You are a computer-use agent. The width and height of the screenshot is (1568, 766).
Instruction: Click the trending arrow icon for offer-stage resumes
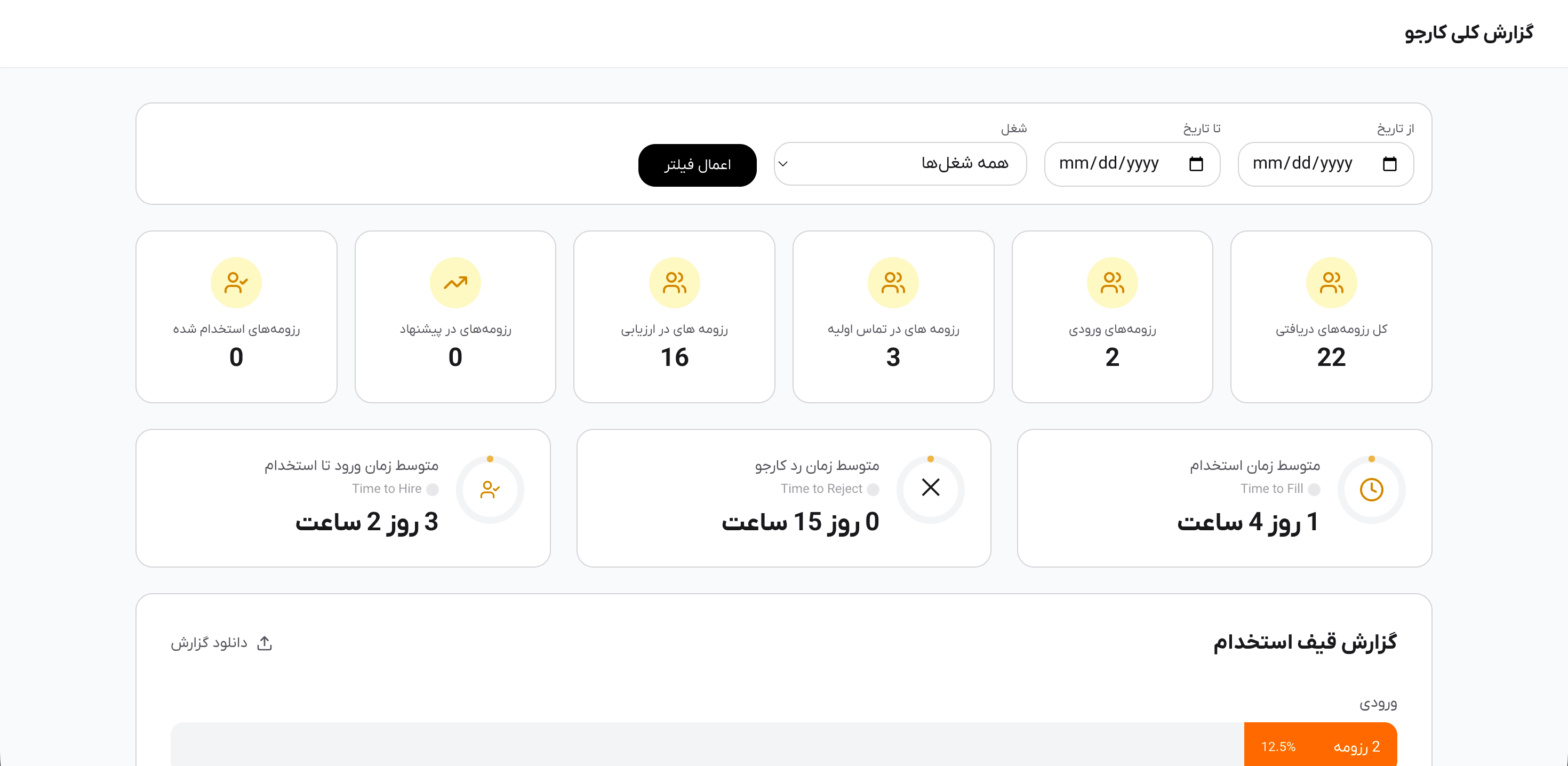coord(455,283)
